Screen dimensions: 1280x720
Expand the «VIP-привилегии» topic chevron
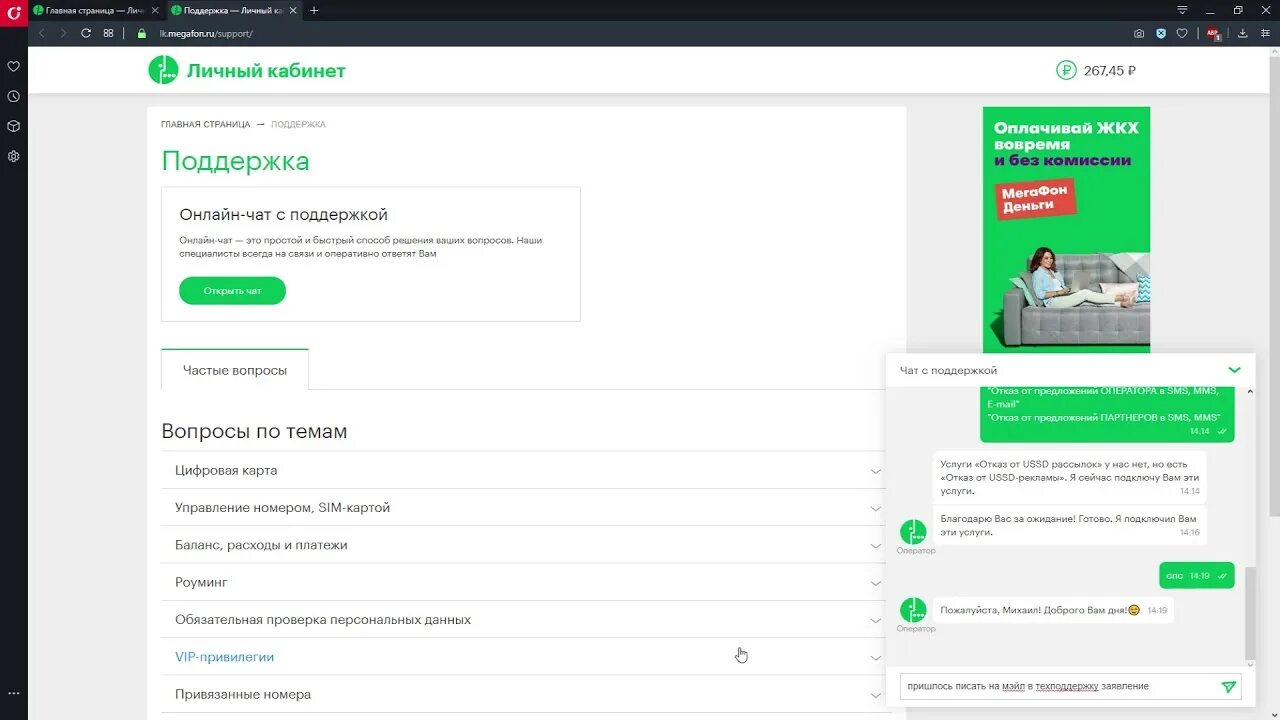[x=876, y=658]
